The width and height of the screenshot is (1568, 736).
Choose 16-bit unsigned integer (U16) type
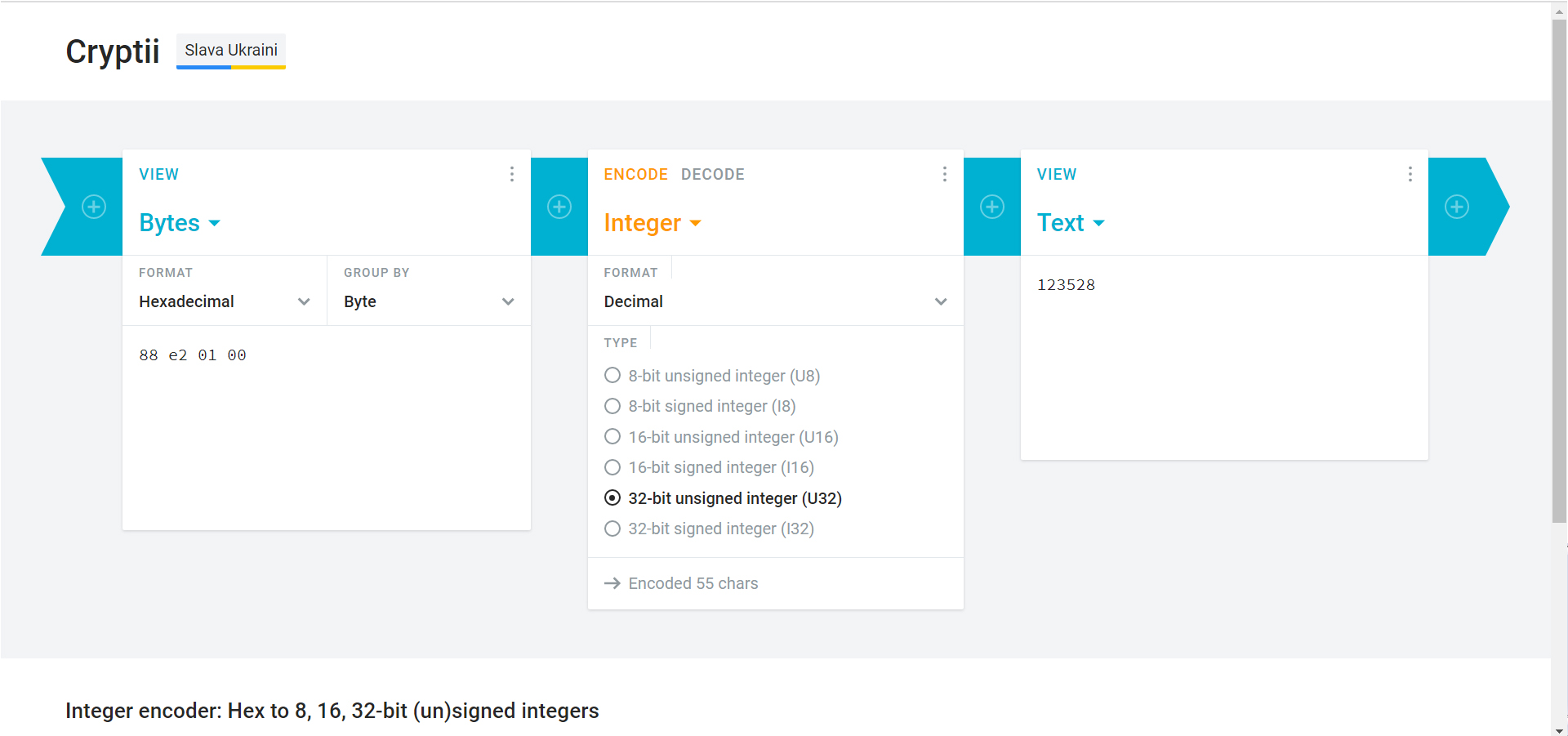point(721,437)
